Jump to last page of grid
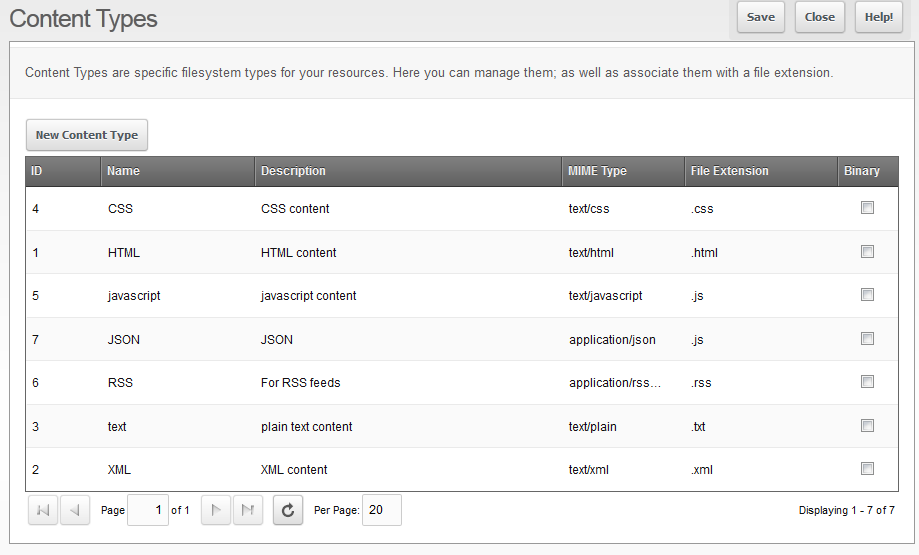919x555 pixels. (248, 510)
